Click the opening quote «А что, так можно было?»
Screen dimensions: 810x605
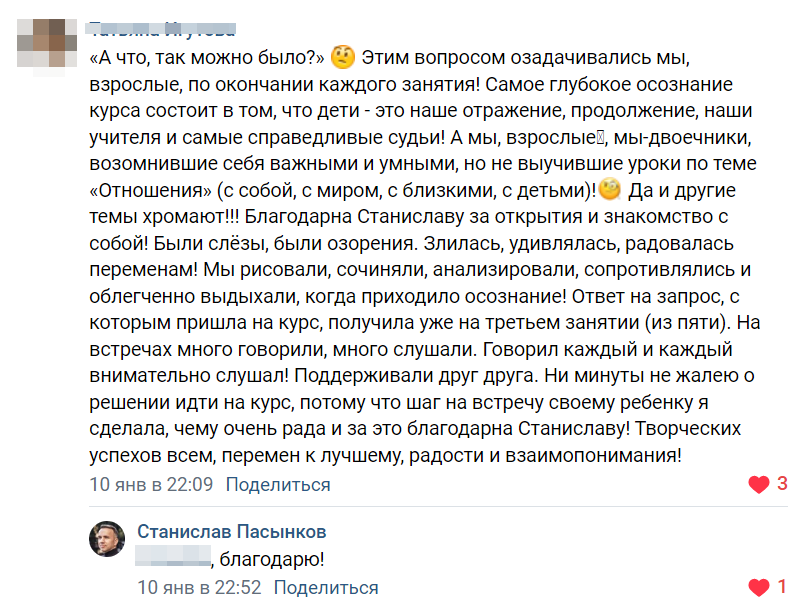pyautogui.click(x=206, y=57)
